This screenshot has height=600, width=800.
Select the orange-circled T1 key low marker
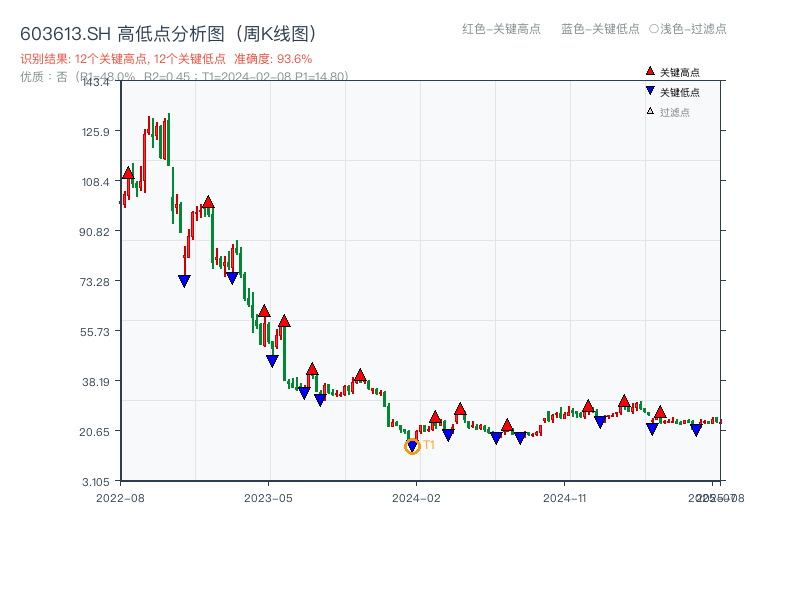click(x=412, y=446)
